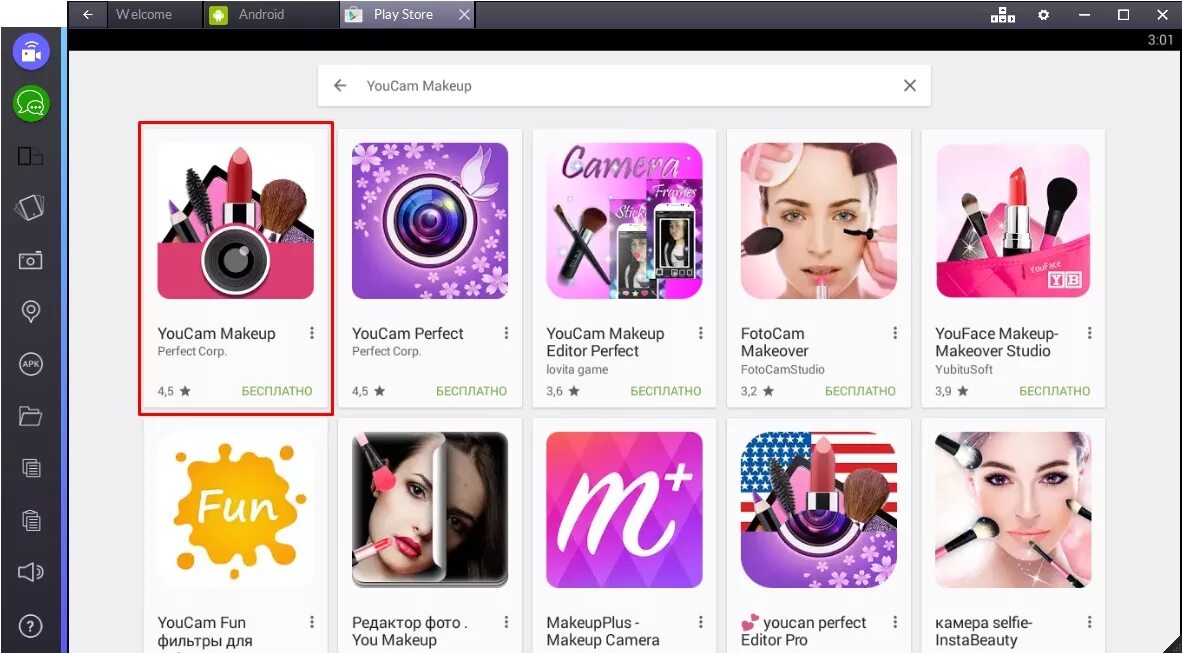Open the network layout icon in title bar

[1003, 14]
